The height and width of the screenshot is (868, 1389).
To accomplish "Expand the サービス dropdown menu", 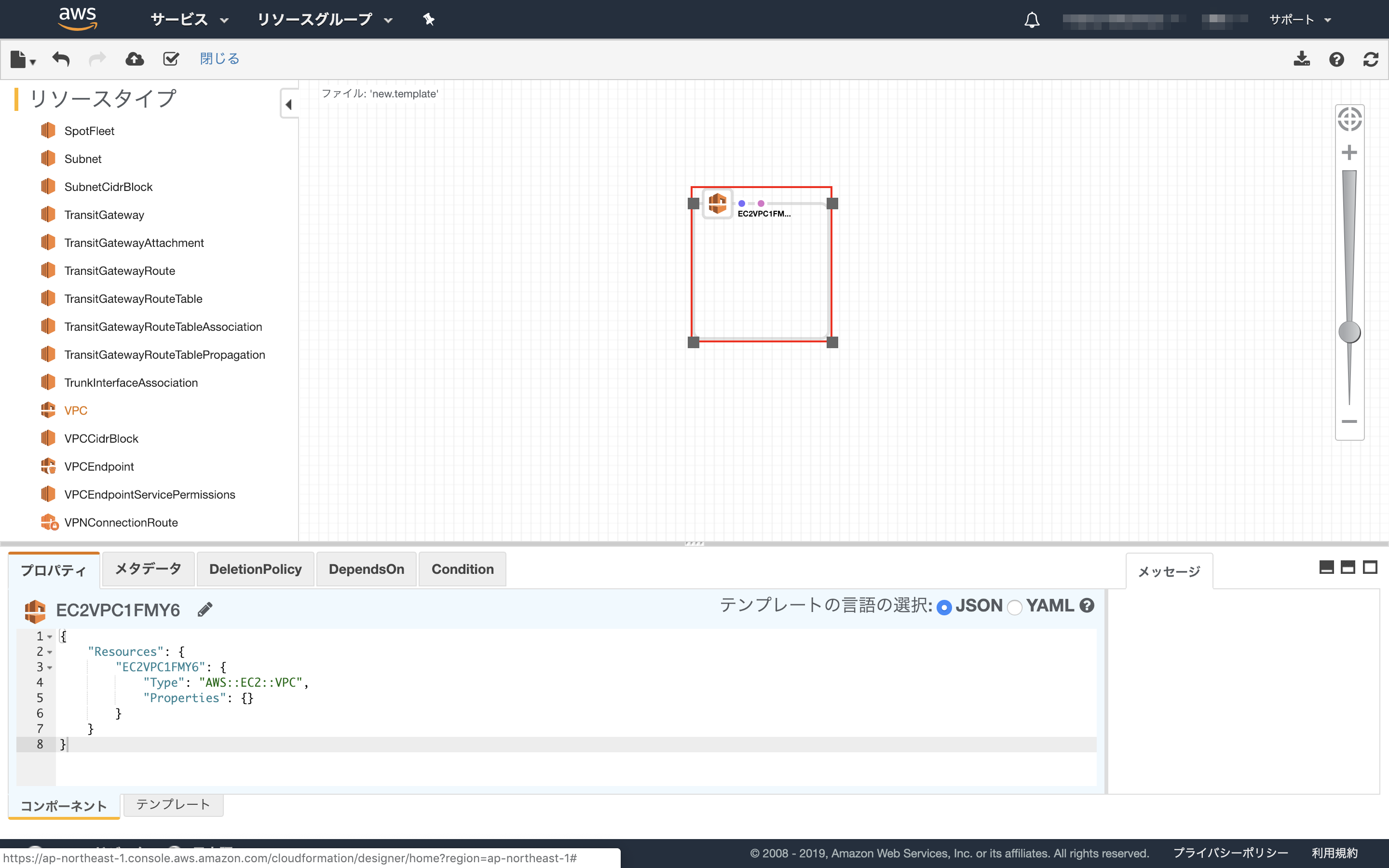I will pos(190,19).
